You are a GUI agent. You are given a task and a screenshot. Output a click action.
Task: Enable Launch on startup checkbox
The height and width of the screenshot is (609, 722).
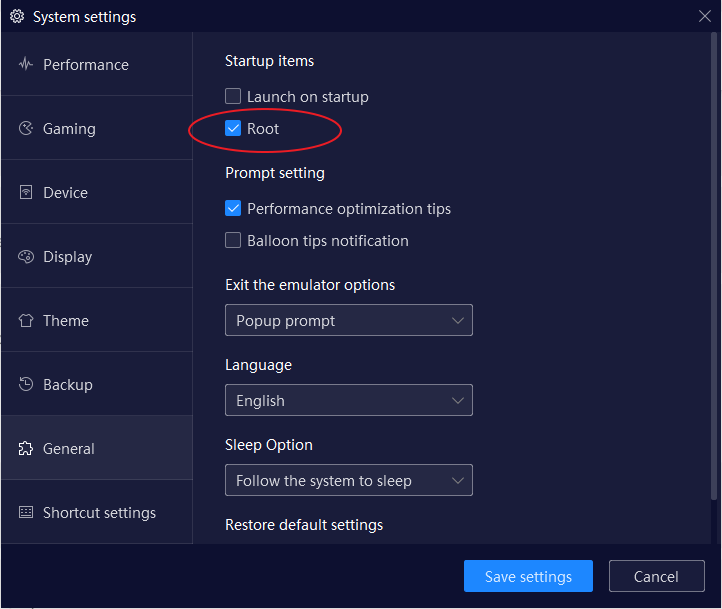[x=233, y=97]
